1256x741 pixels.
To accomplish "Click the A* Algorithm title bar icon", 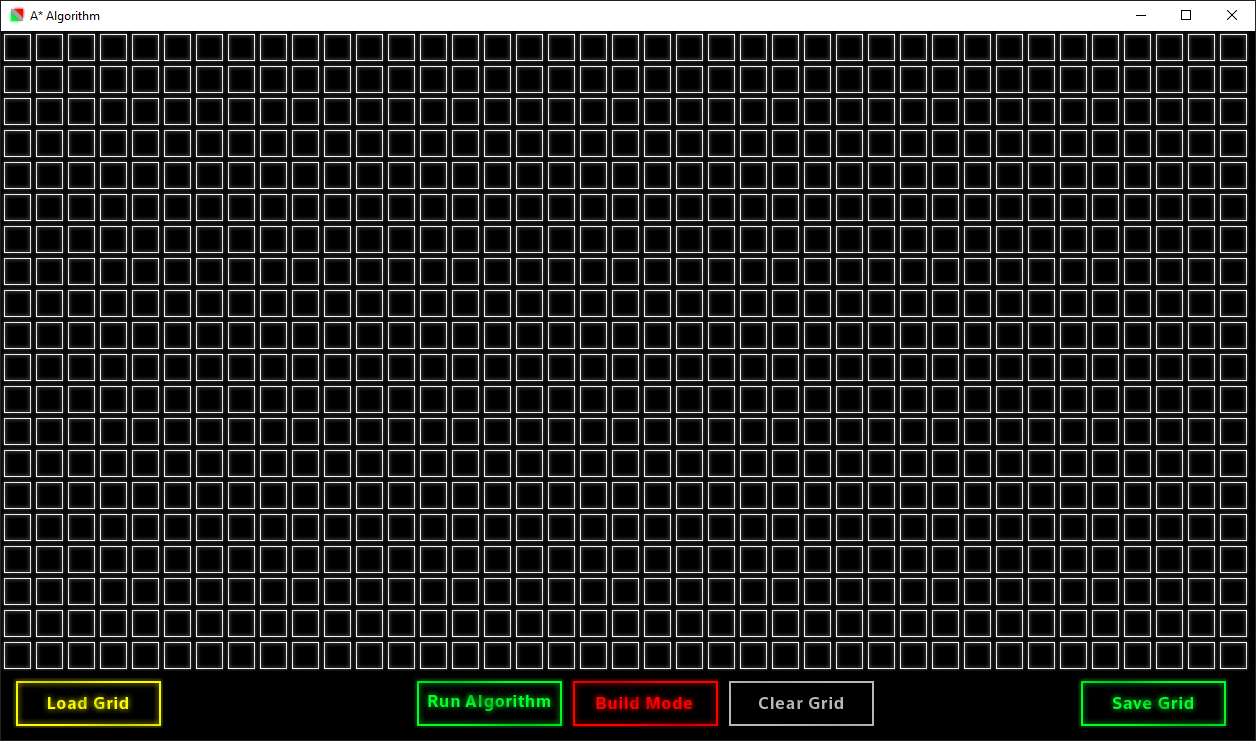I will pos(17,16).
